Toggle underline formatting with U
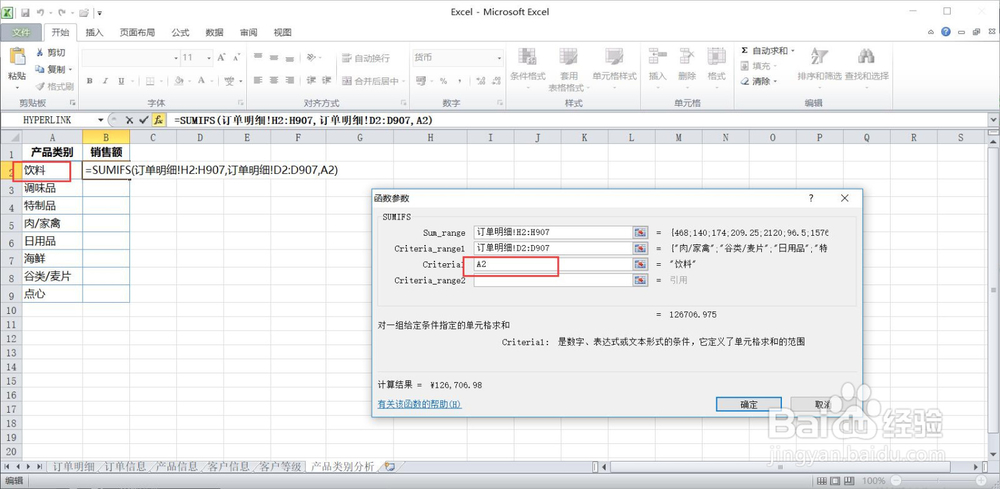 [121, 81]
